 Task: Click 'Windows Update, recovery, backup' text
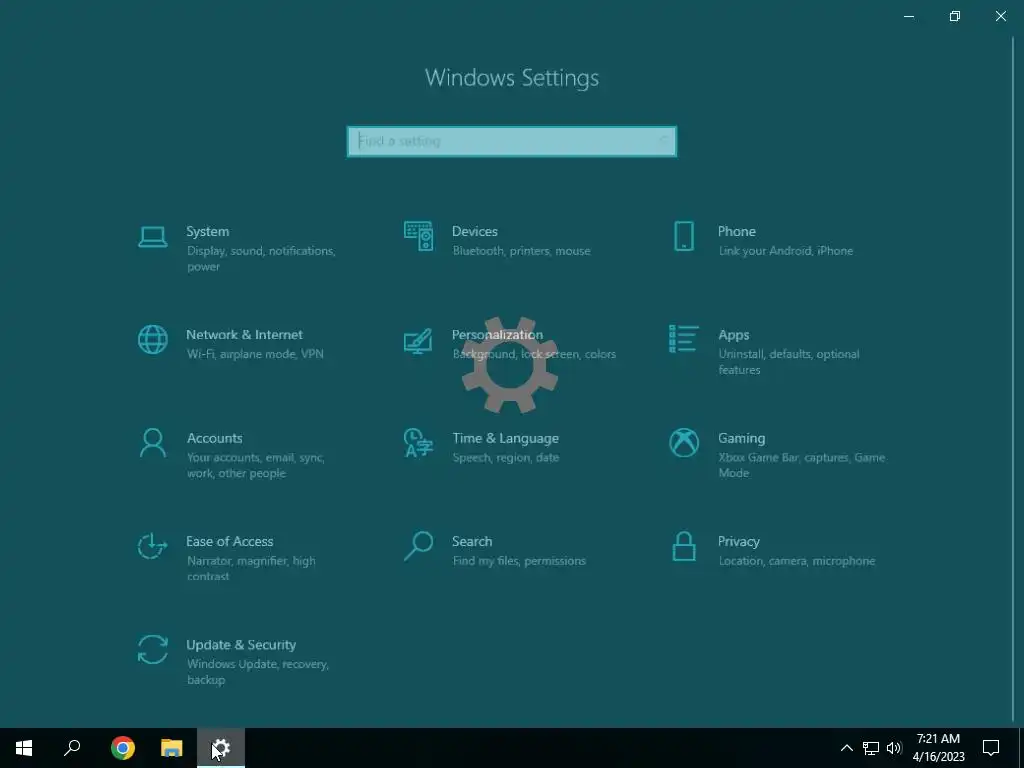(257, 671)
